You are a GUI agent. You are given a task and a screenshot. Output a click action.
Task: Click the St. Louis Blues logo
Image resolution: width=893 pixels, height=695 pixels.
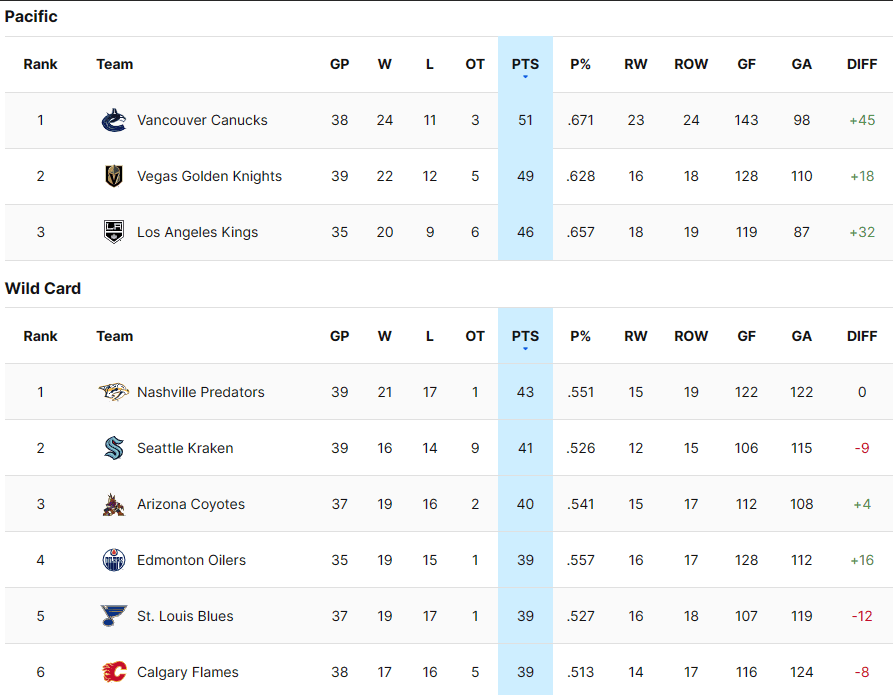pos(114,616)
